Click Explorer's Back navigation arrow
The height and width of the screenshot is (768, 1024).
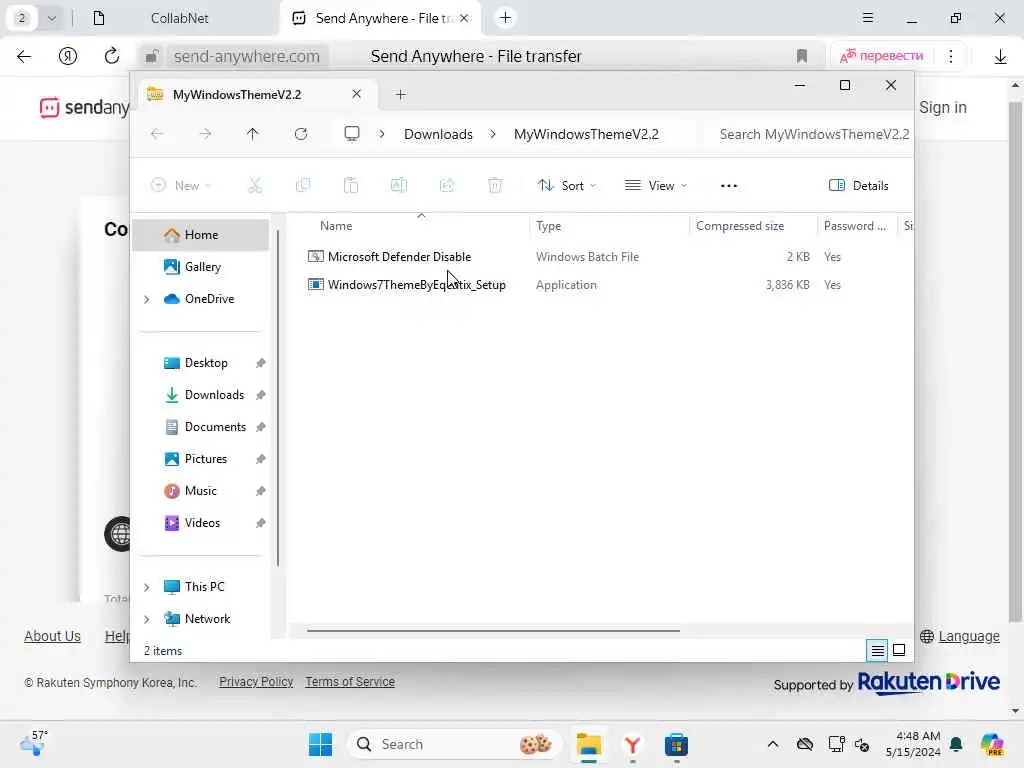pos(157,134)
